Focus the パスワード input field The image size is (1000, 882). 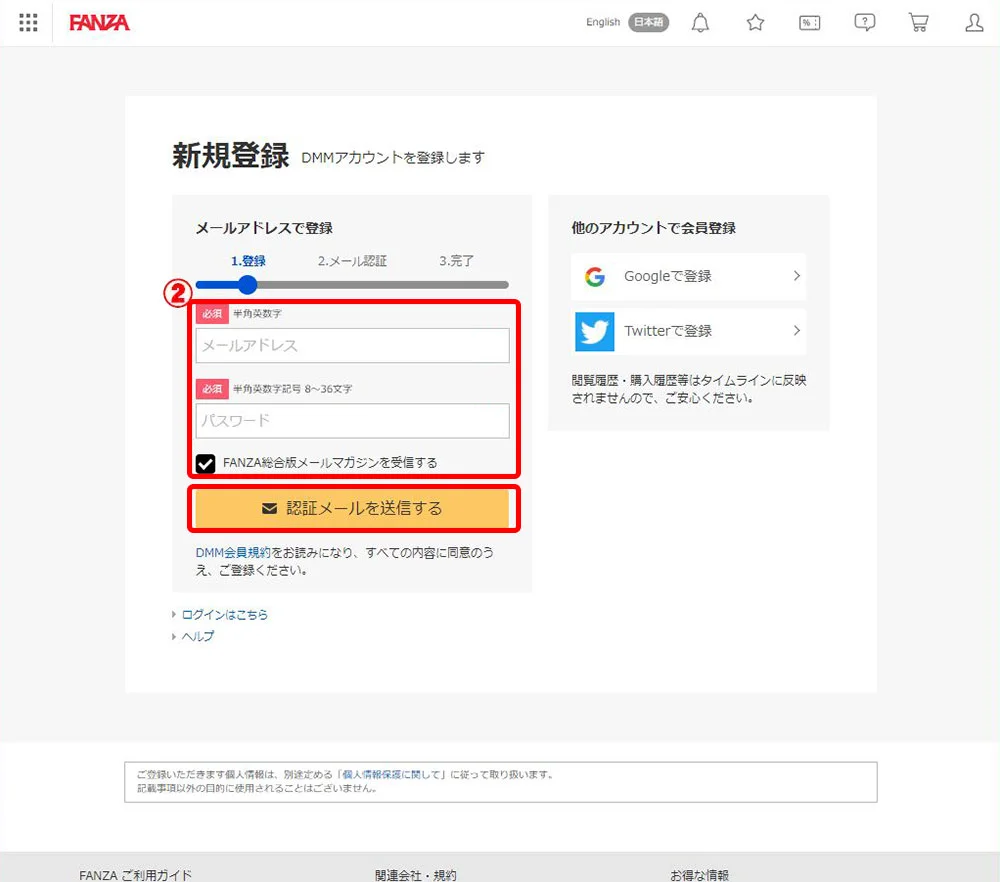353,421
